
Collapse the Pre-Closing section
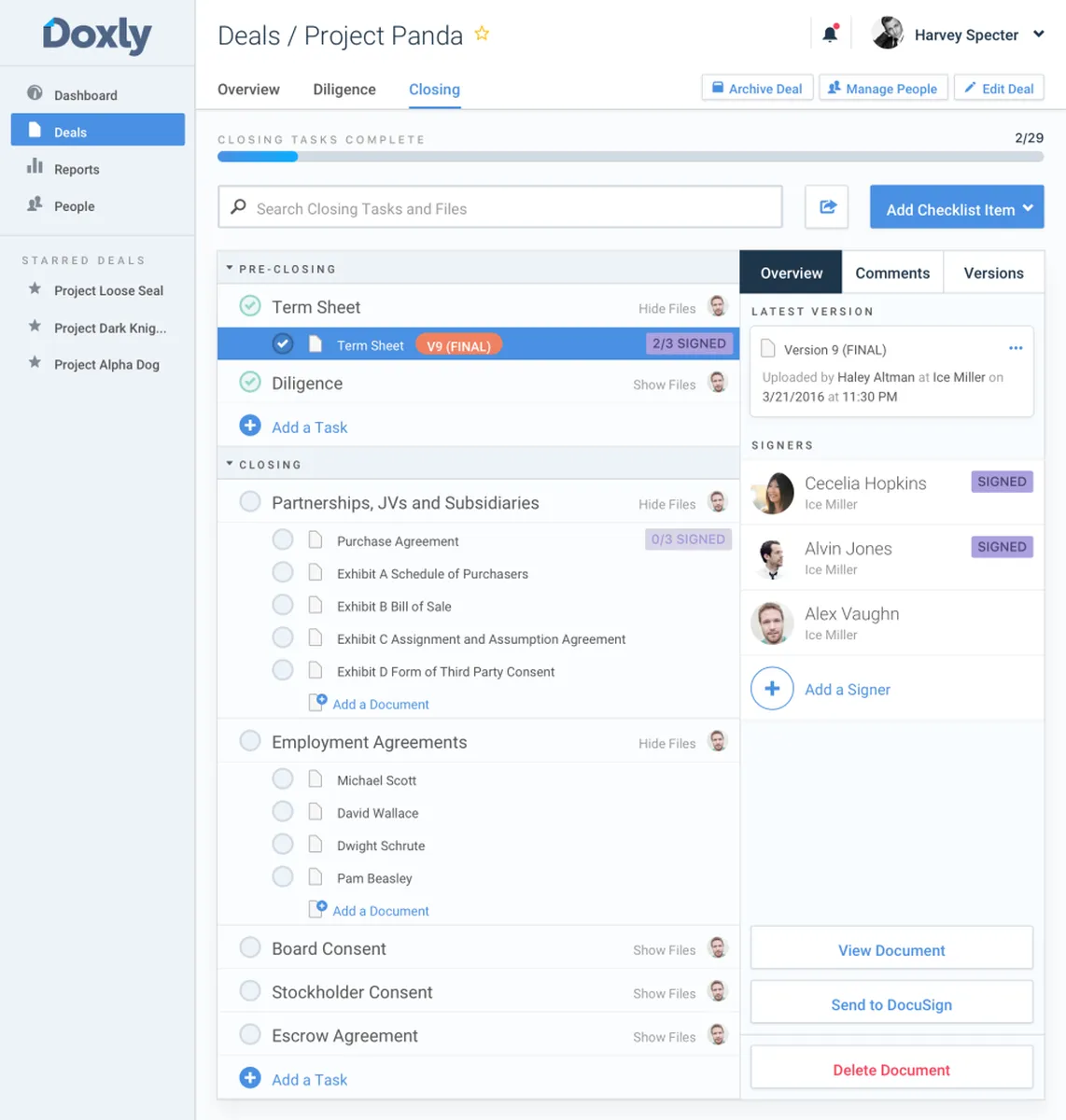(230, 268)
